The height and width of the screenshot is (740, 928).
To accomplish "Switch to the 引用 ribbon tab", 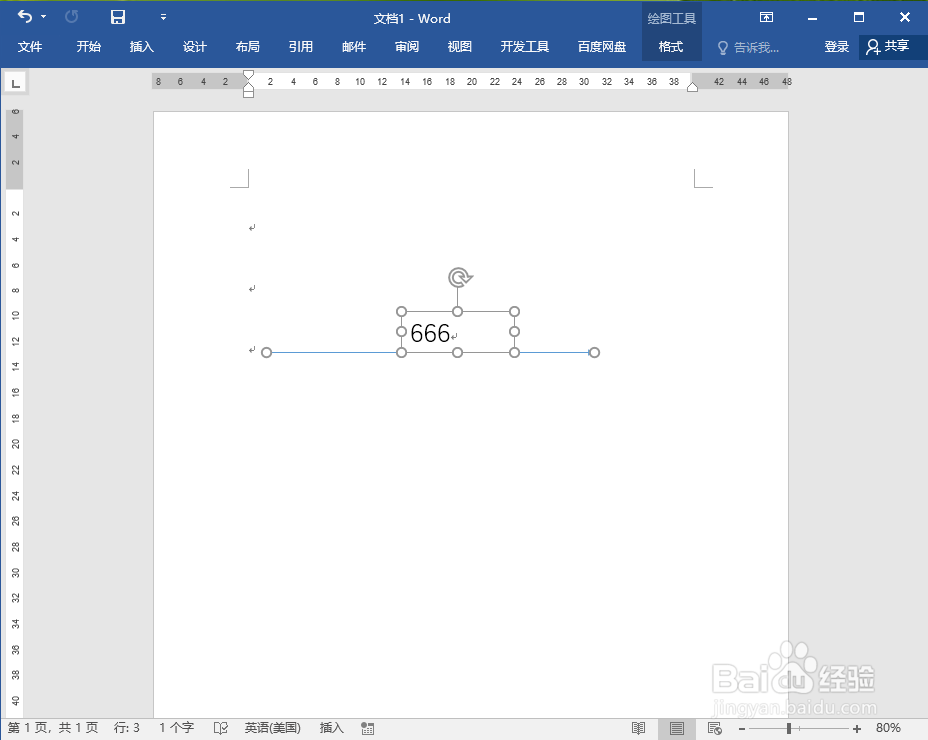I will pyautogui.click(x=301, y=47).
